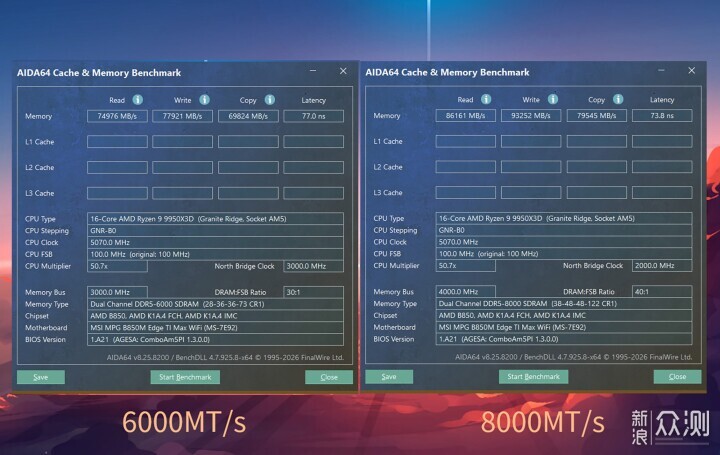Viewport: 720px width, 455px height.
Task: Click Dual Channel DDR5-8000 SDRAM text
Action: point(564,304)
